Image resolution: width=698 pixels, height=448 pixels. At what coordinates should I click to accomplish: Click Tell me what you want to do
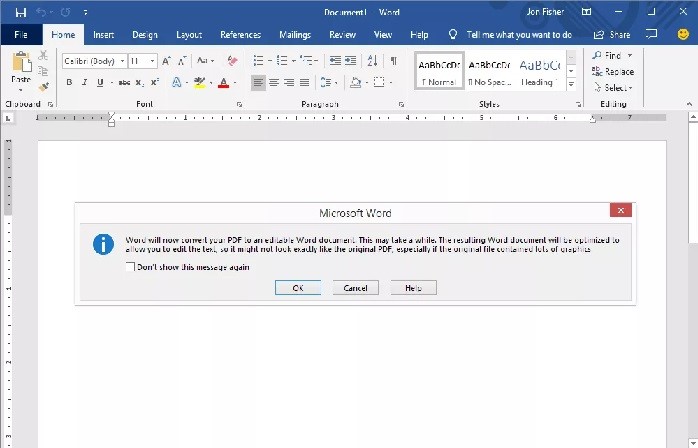pyautogui.click(x=519, y=35)
